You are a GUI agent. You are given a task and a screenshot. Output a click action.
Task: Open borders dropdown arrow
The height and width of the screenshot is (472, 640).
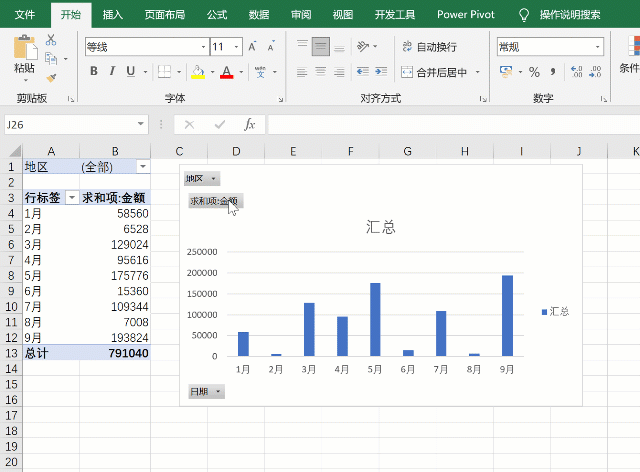coord(179,72)
